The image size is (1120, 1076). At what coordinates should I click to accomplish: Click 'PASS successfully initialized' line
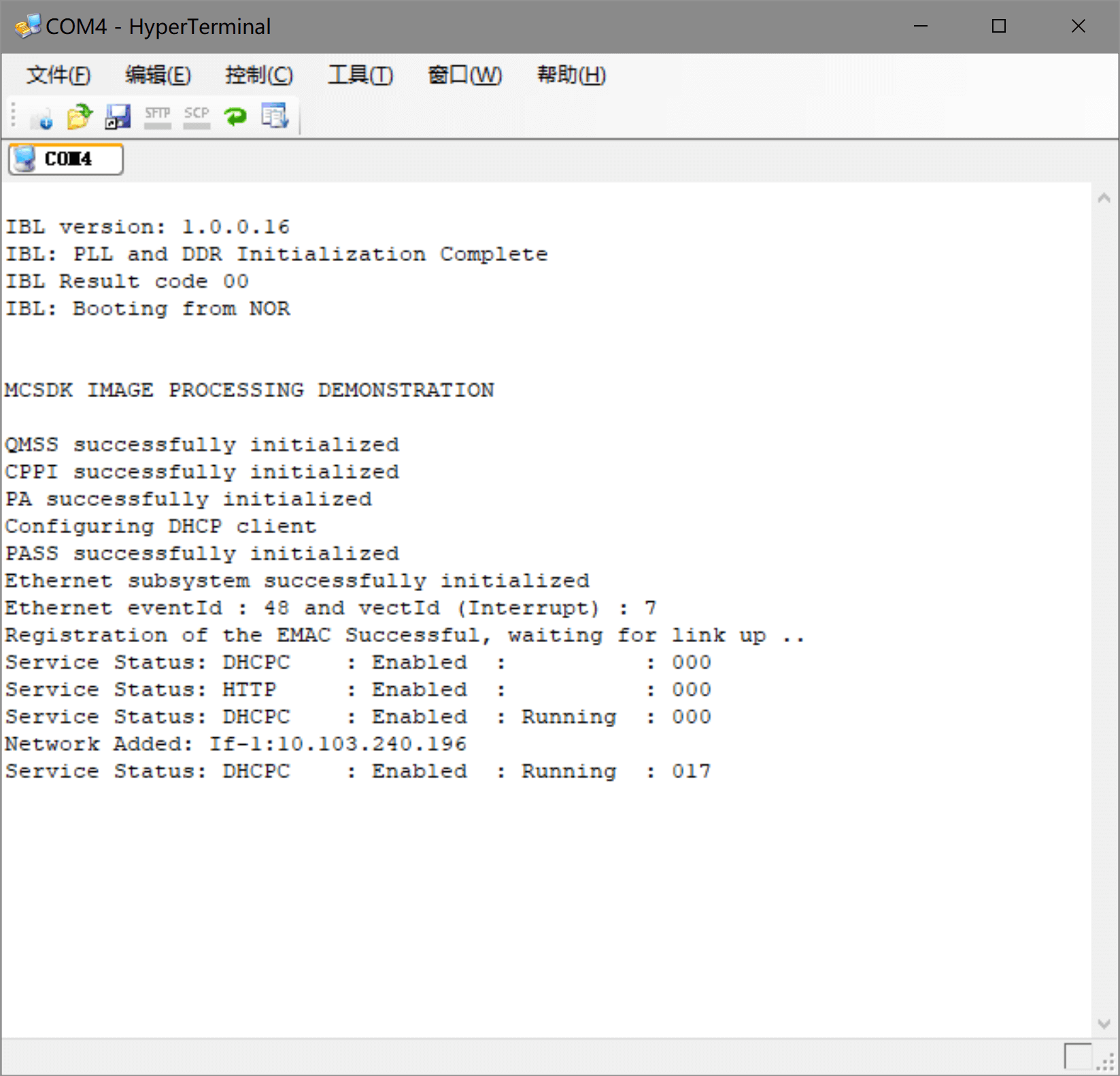tap(202, 554)
